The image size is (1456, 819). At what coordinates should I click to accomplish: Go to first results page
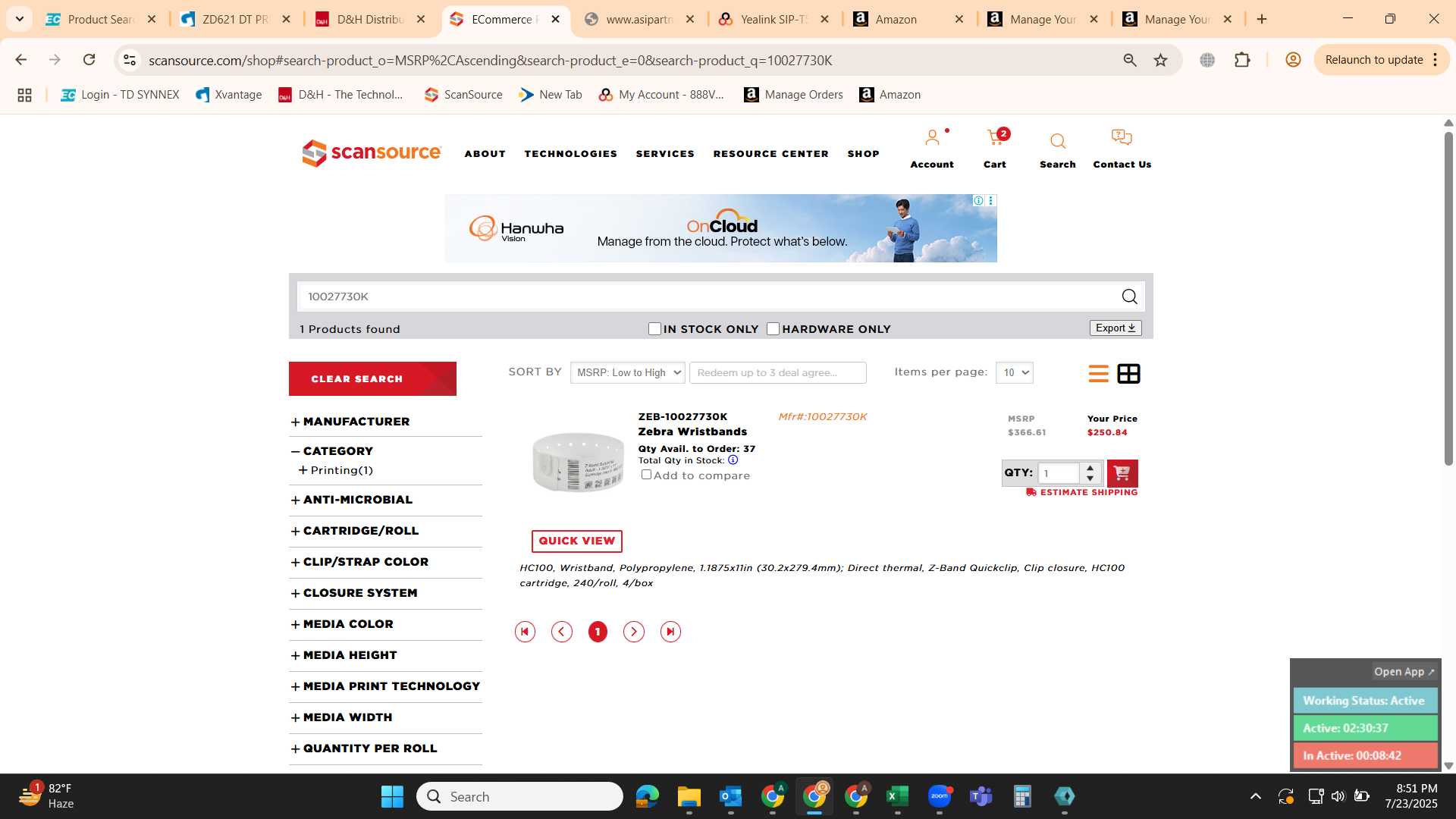pyautogui.click(x=525, y=632)
